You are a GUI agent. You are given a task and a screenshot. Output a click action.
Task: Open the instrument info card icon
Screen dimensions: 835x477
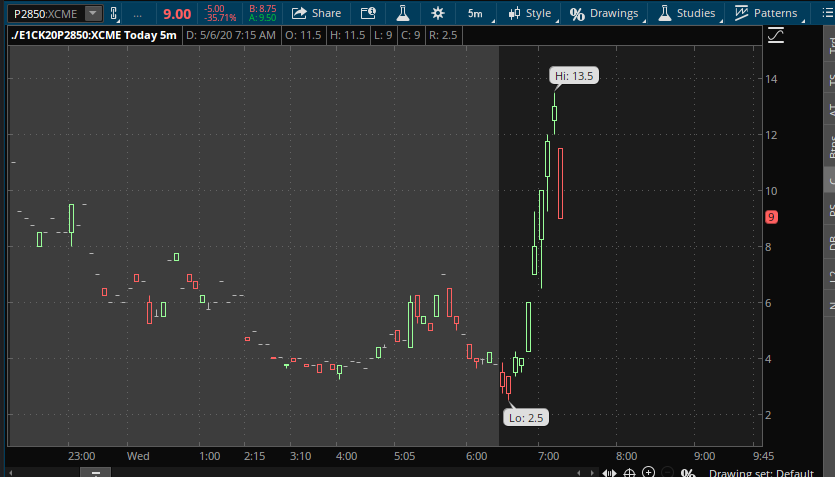368,13
